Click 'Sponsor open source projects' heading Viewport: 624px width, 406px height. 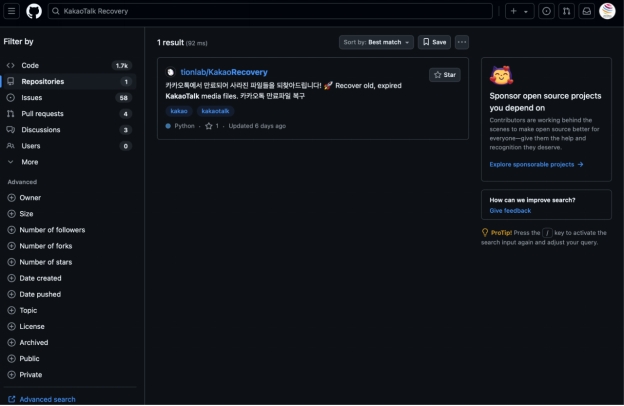click(545, 102)
